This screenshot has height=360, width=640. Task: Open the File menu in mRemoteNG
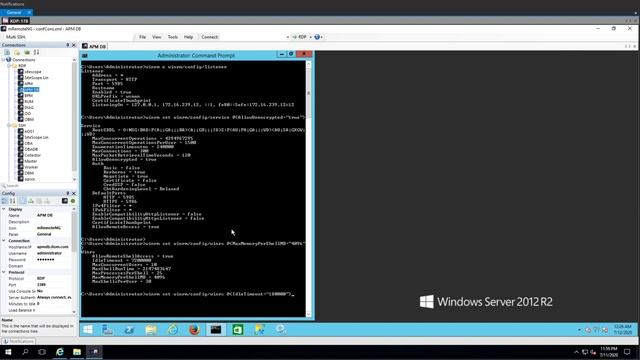142,37
